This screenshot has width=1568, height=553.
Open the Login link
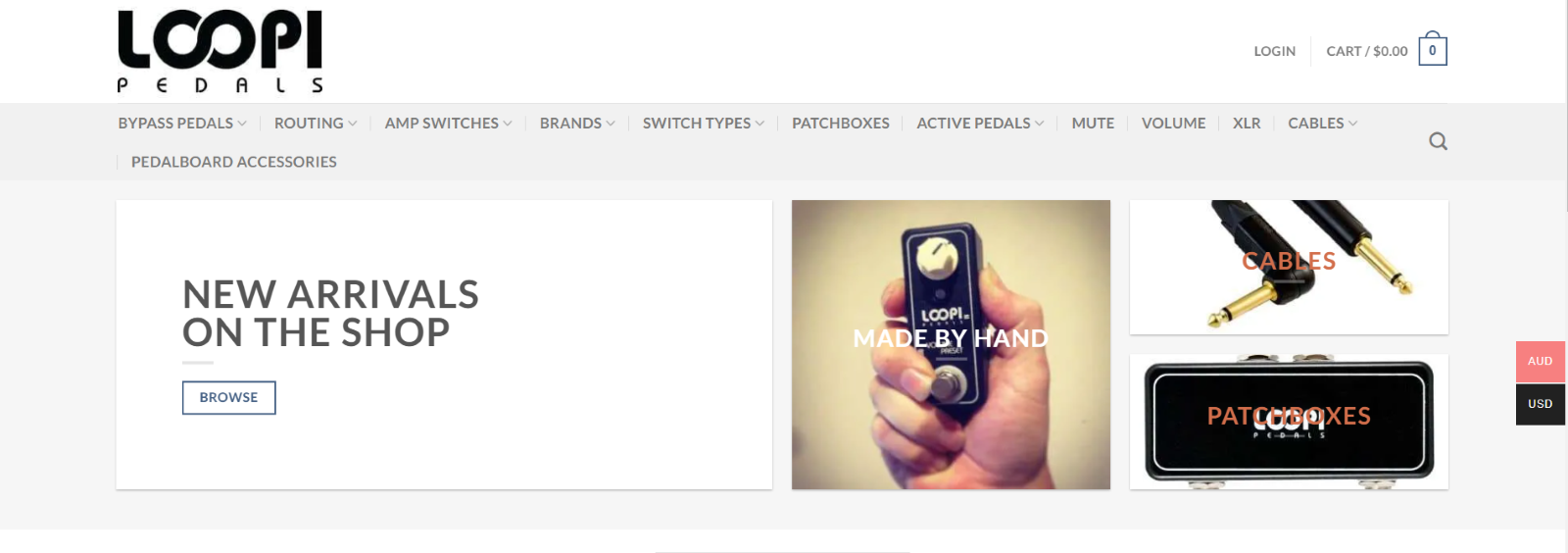(x=1274, y=51)
